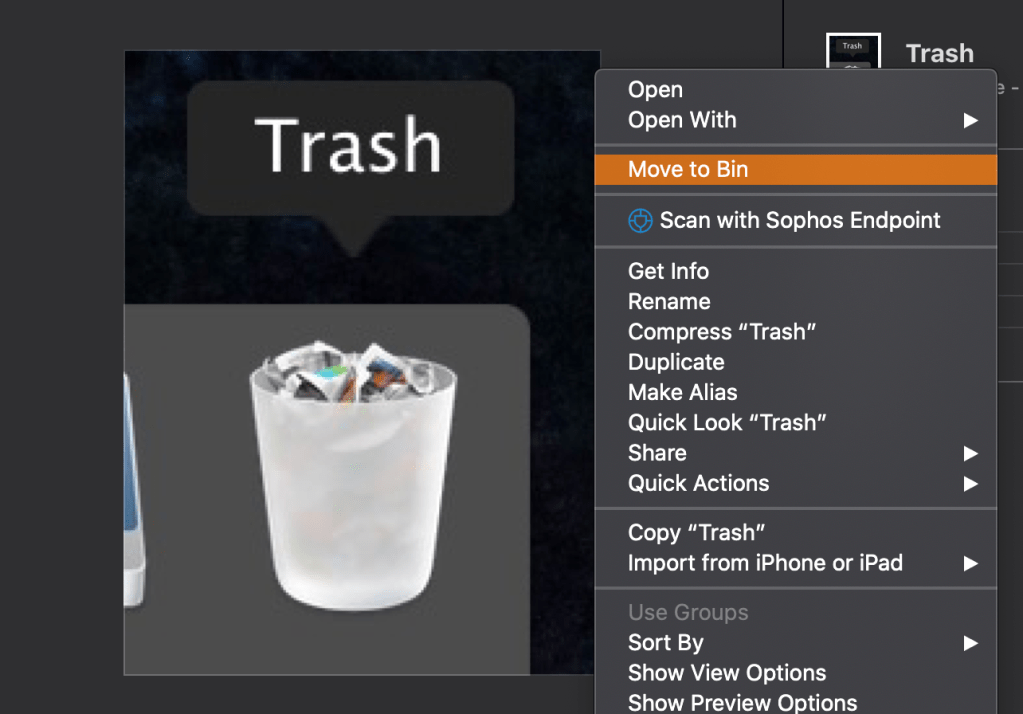Image resolution: width=1023 pixels, height=714 pixels.
Task: Expand Import from iPhone or iPad arrow
Action: (970, 563)
